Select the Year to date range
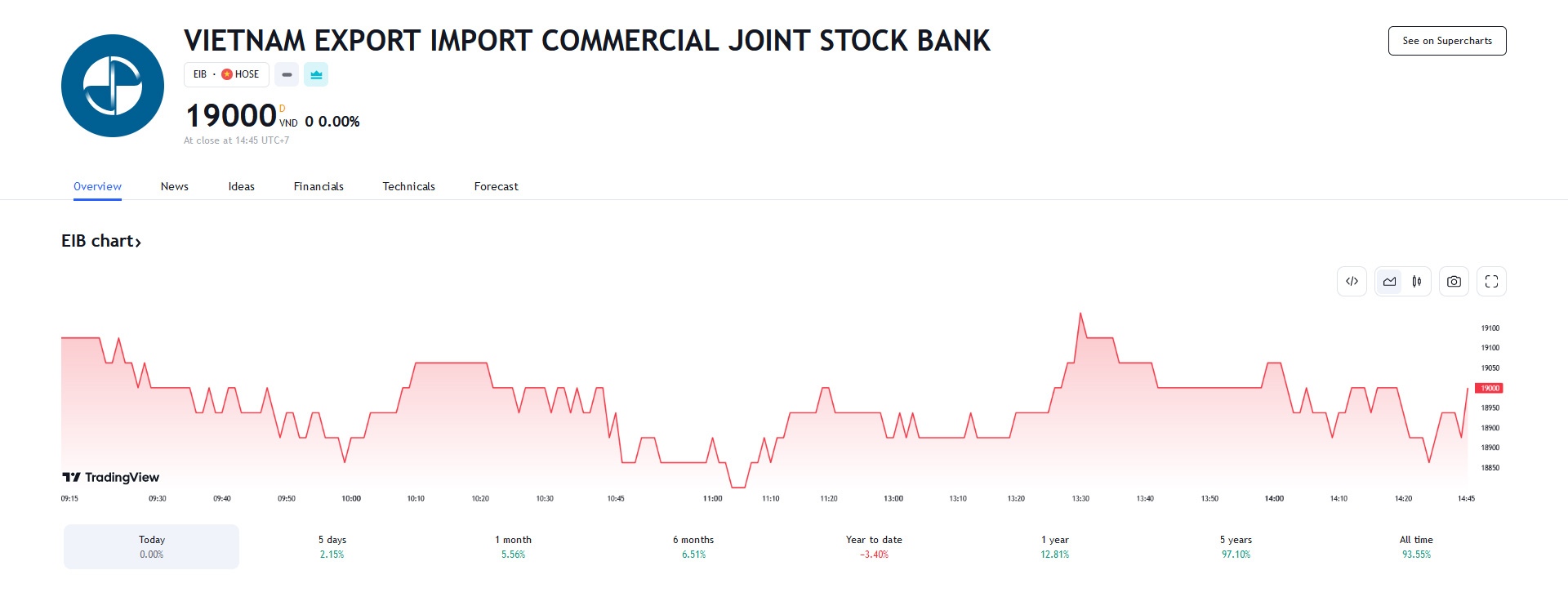This screenshot has width=1568, height=597. click(874, 546)
